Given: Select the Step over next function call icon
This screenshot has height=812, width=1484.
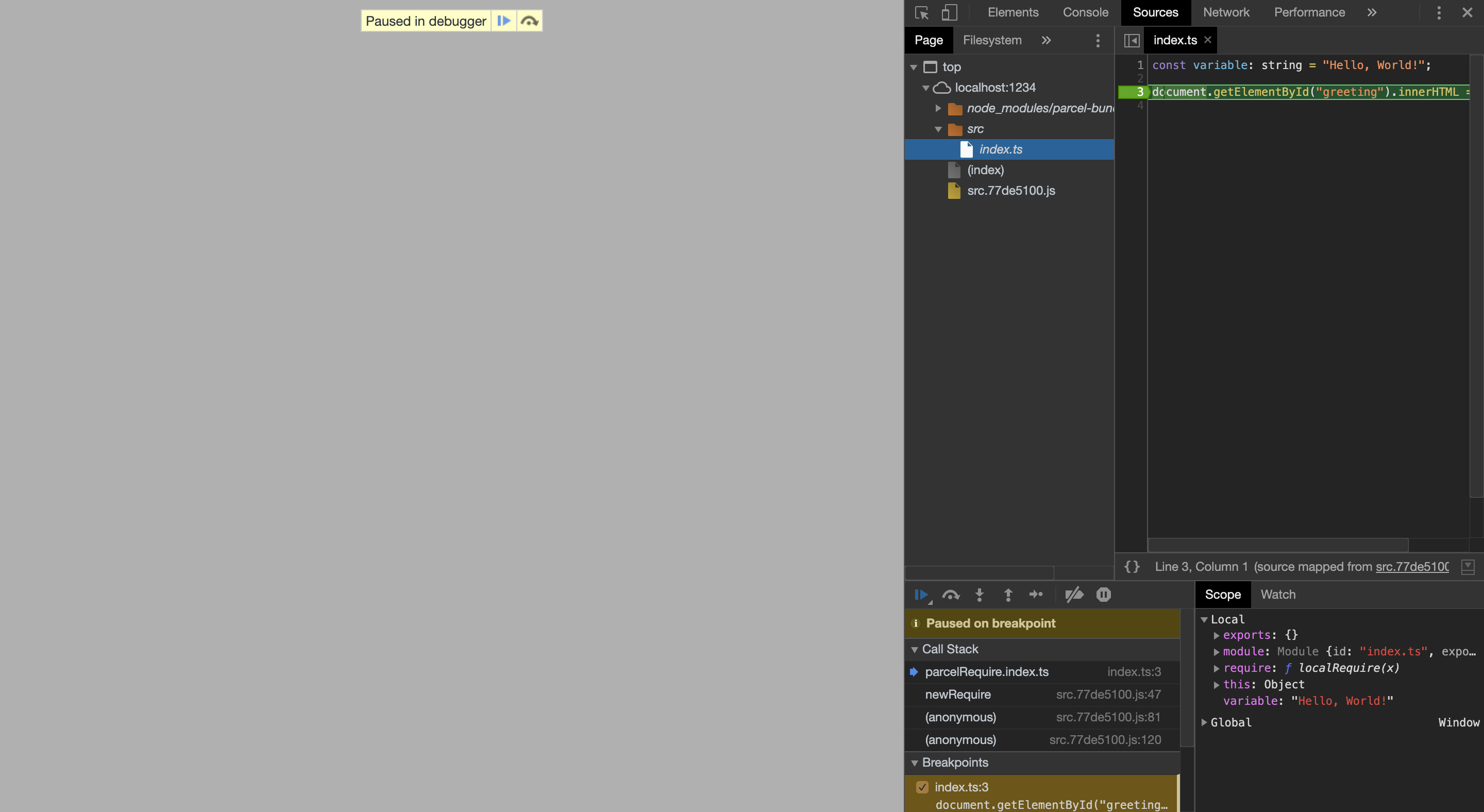Looking at the screenshot, I should (951, 595).
